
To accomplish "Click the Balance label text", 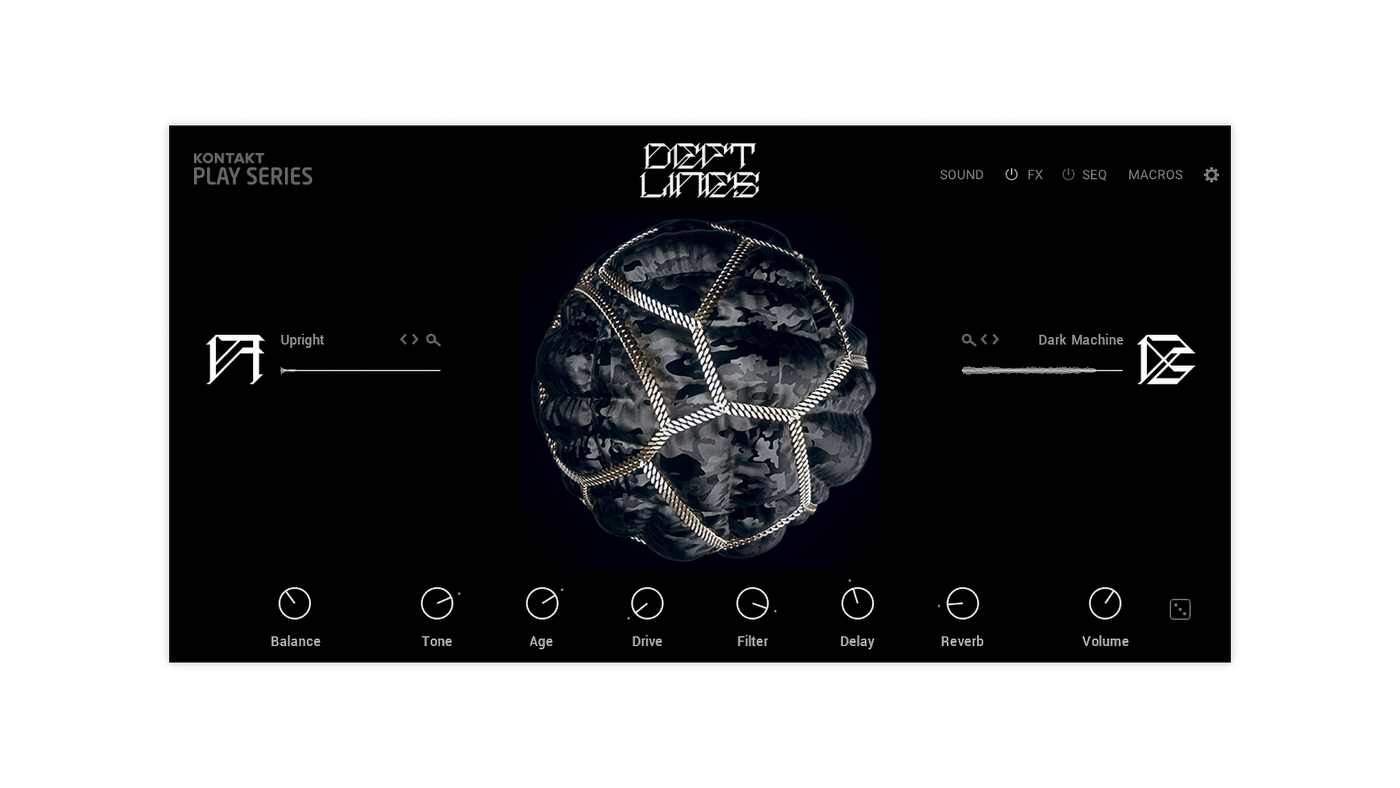I will pyautogui.click(x=296, y=642).
